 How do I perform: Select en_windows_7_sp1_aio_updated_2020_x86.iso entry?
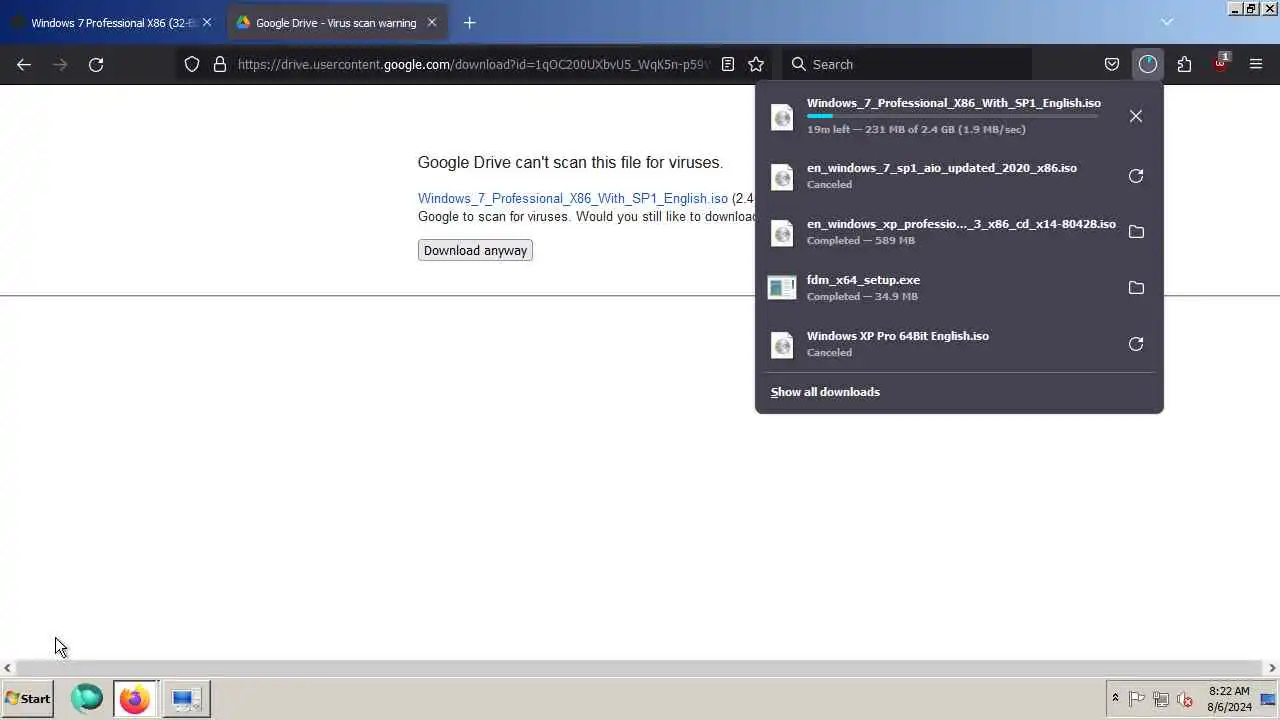pyautogui.click(x=940, y=176)
